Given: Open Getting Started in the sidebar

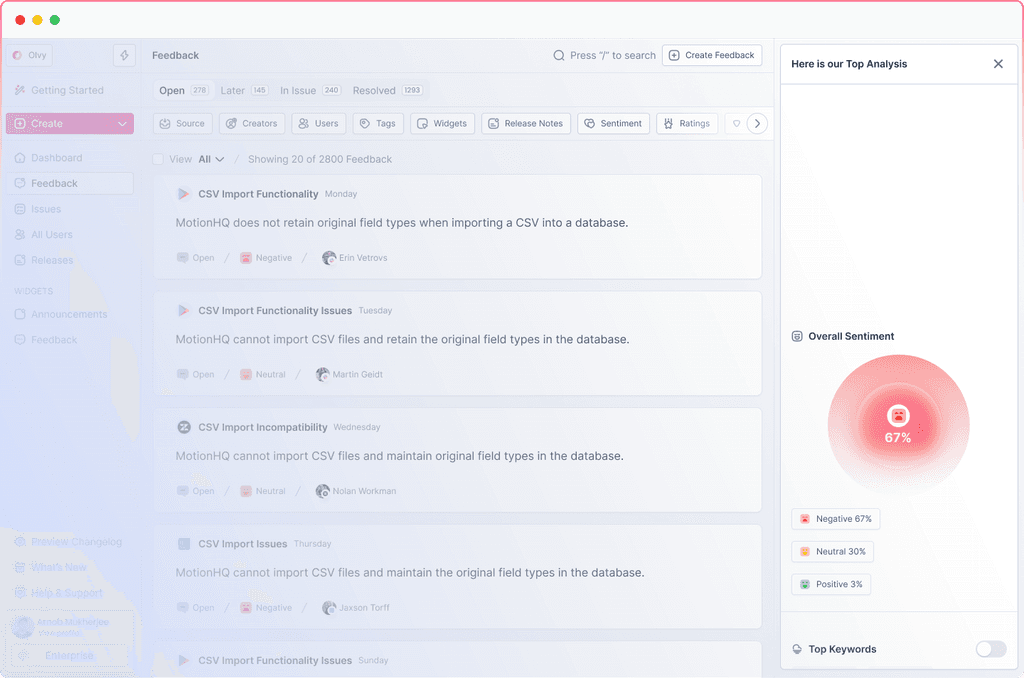Looking at the screenshot, I should click(59, 90).
